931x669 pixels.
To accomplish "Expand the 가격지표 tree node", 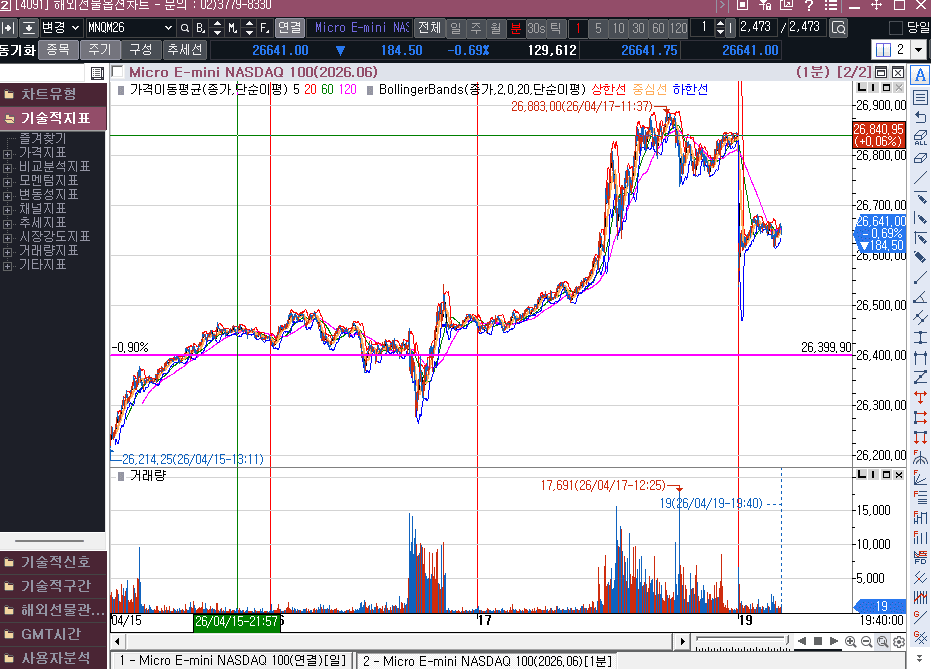I will point(8,152).
